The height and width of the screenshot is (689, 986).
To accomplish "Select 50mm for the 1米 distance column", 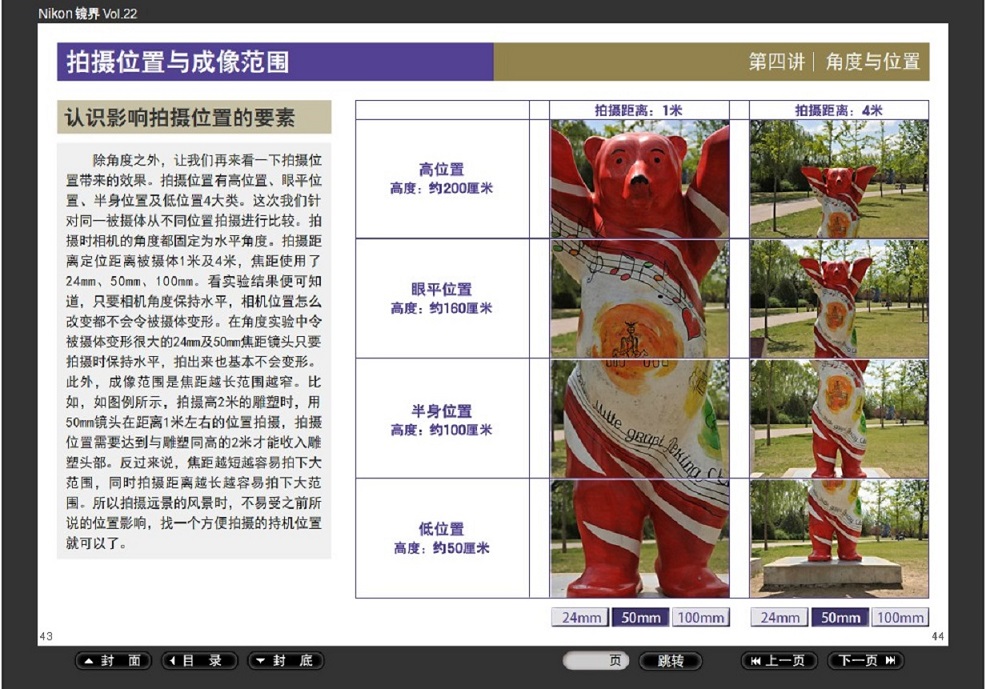I will [x=640, y=617].
